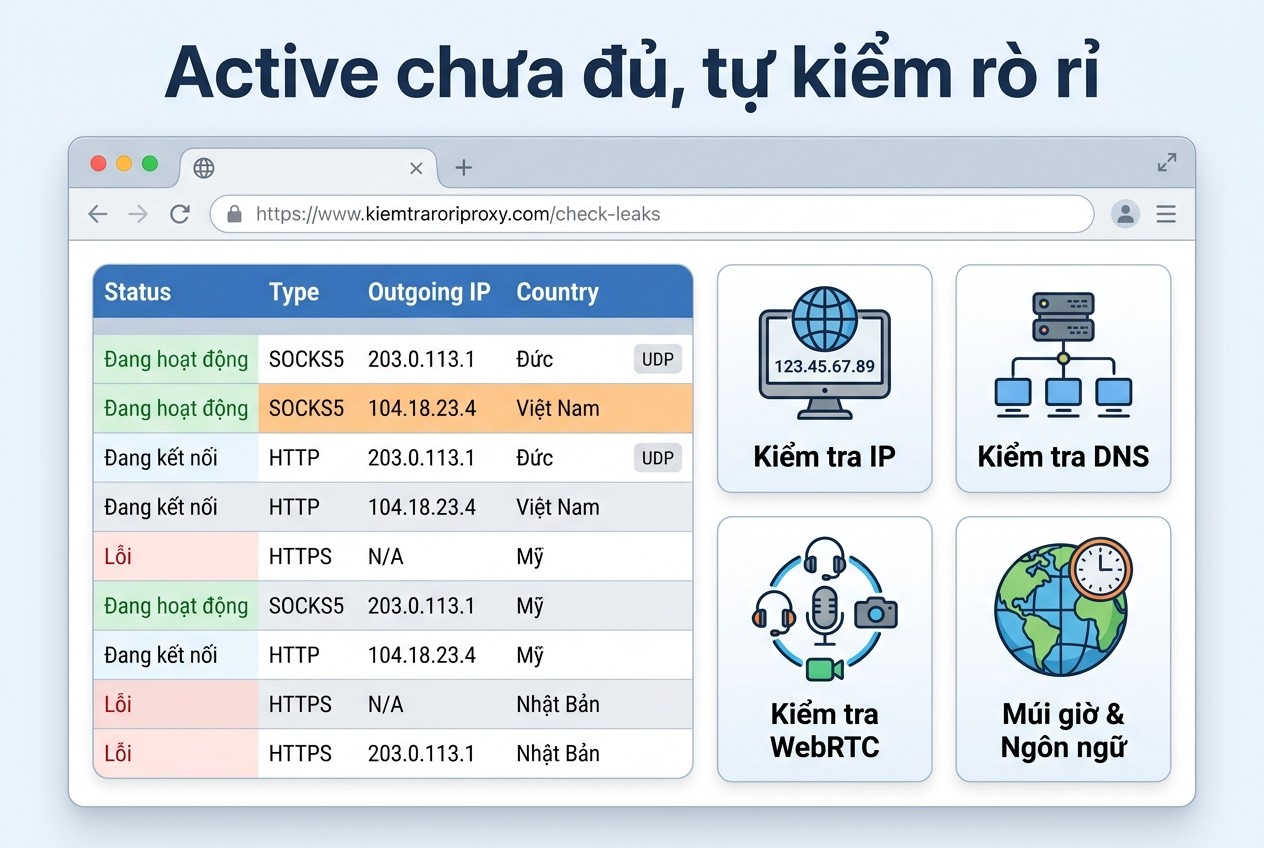Screen dimensions: 1264x848
Task: Go forward using the forward arrow
Action: (138, 214)
